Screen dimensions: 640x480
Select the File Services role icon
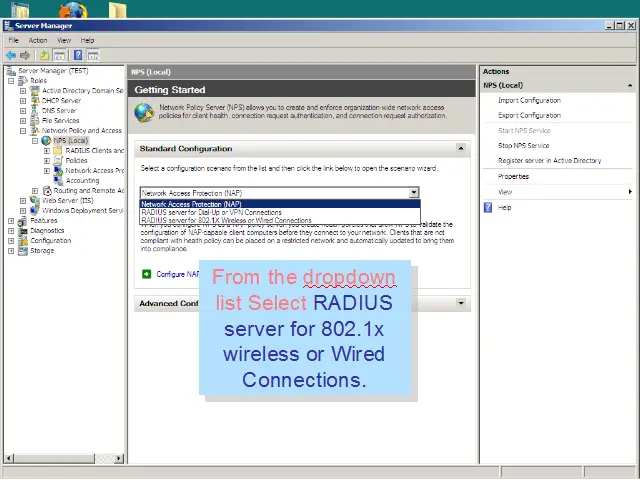35,120
